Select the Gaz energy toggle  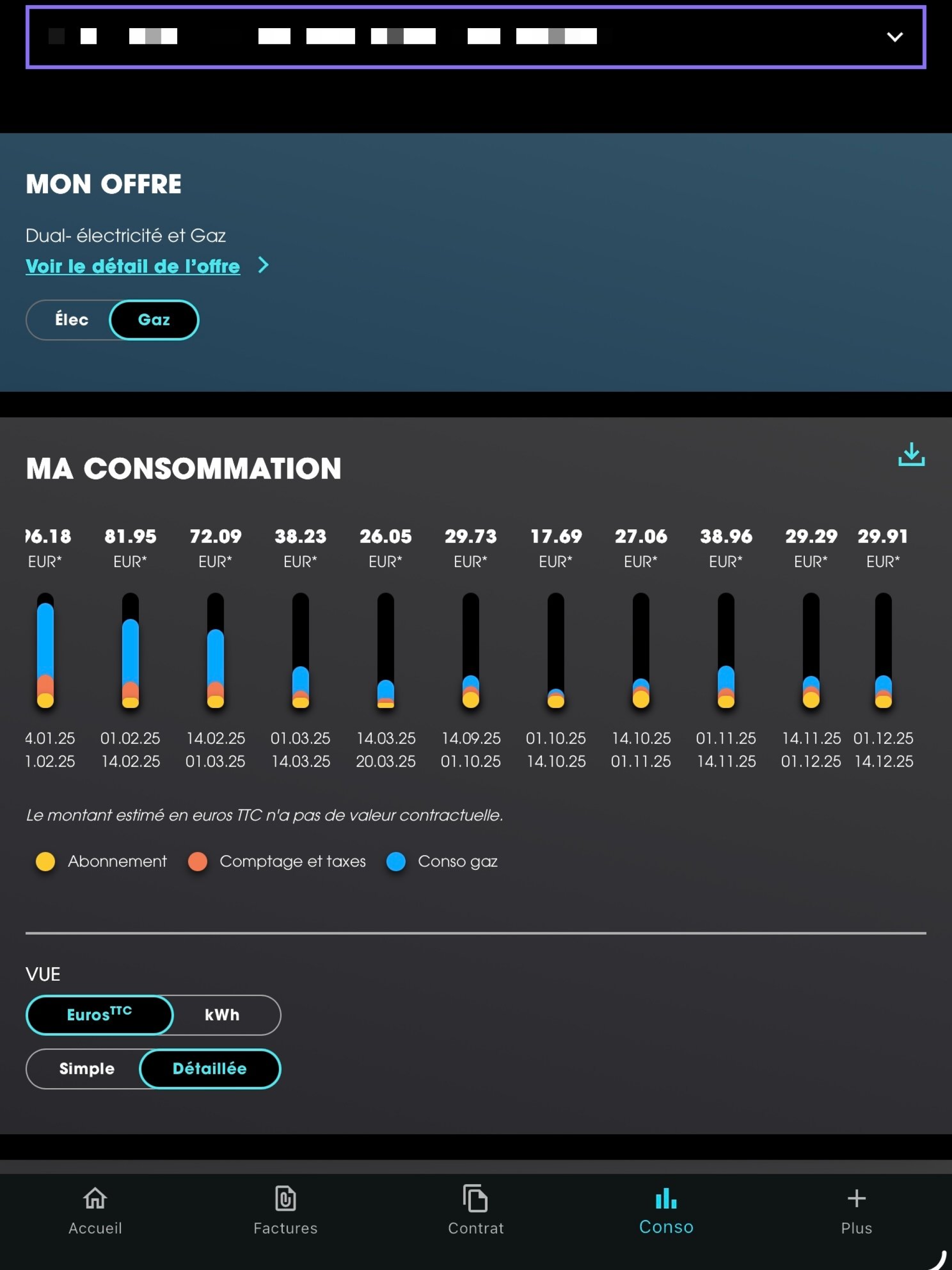[x=154, y=320]
